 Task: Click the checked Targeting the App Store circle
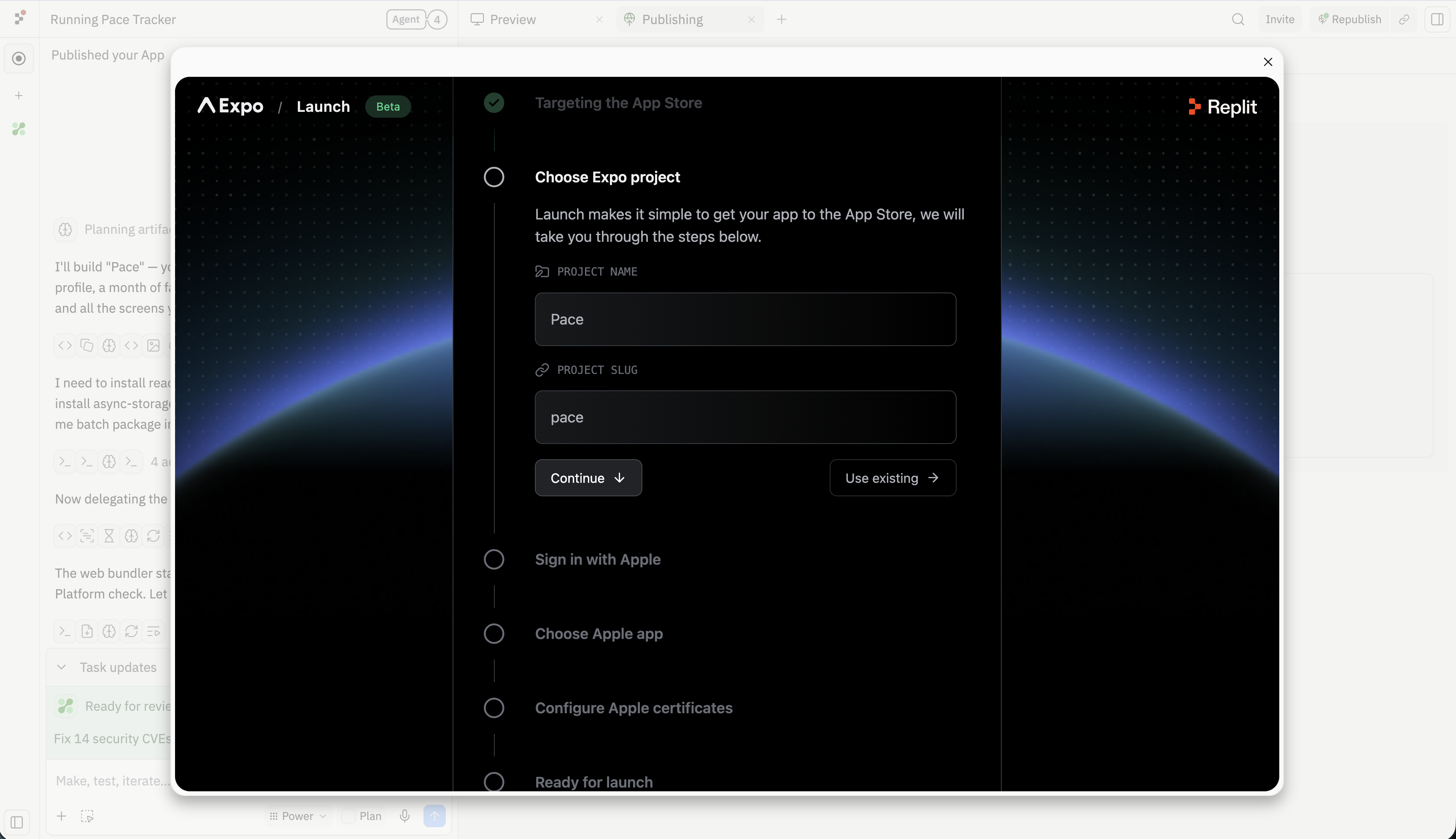click(494, 103)
